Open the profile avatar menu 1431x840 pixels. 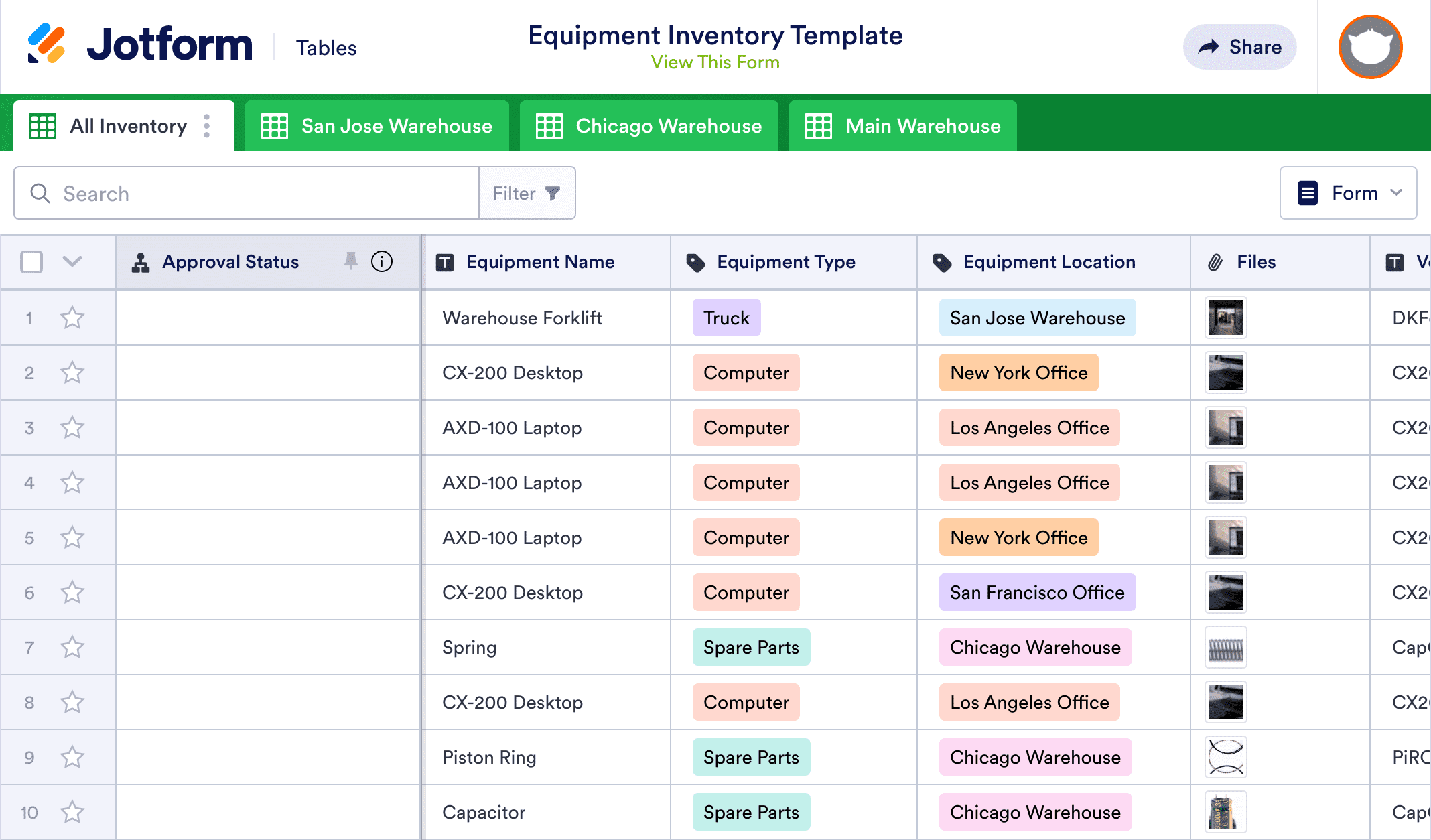pyautogui.click(x=1369, y=47)
